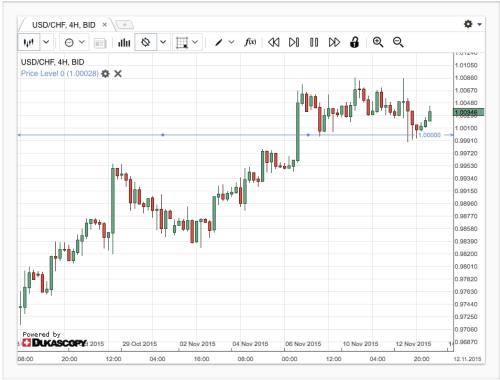Rewind the chart to the start

(x=274, y=42)
